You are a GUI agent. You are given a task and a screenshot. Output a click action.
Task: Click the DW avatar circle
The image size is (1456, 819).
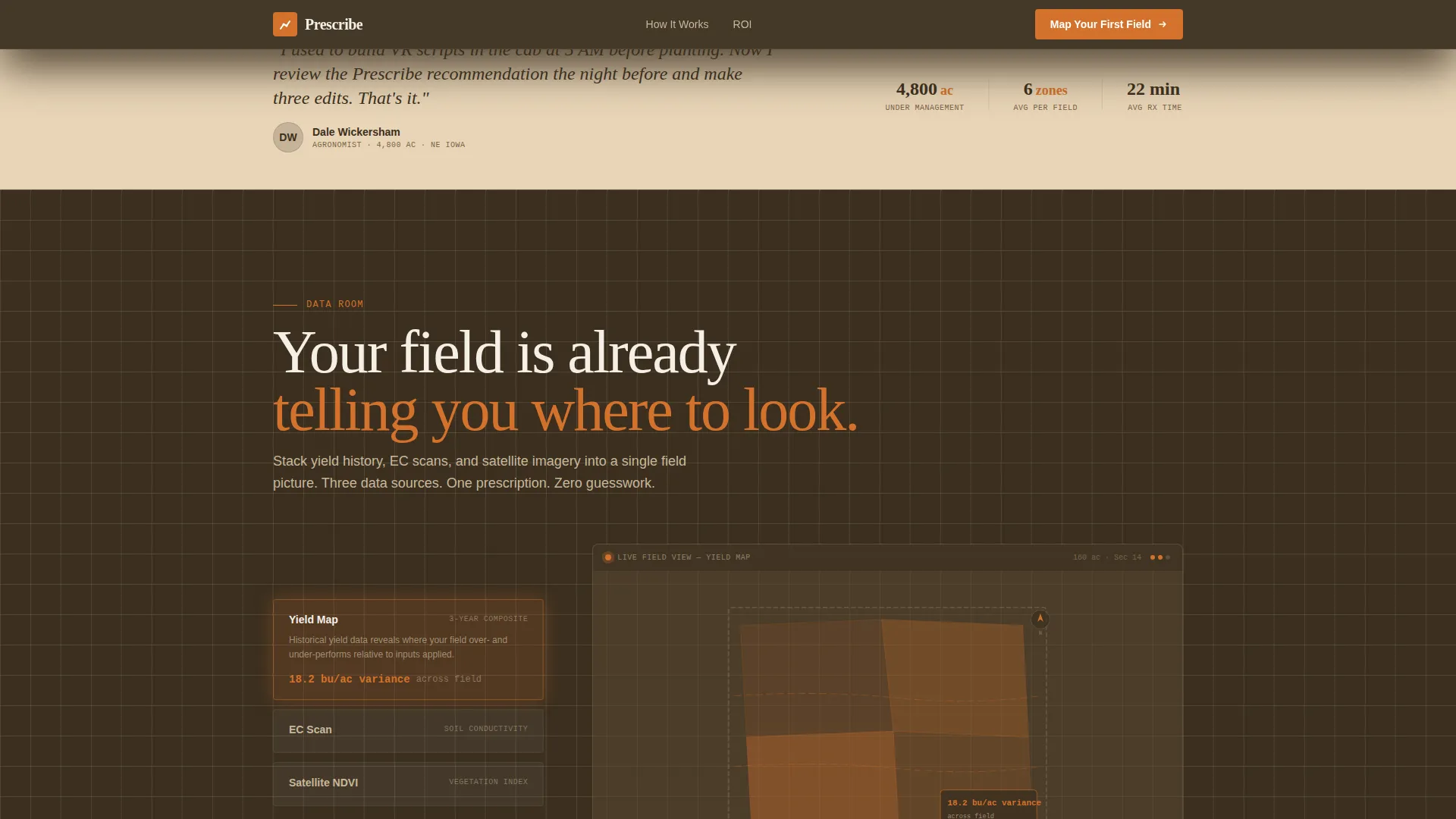(288, 137)
